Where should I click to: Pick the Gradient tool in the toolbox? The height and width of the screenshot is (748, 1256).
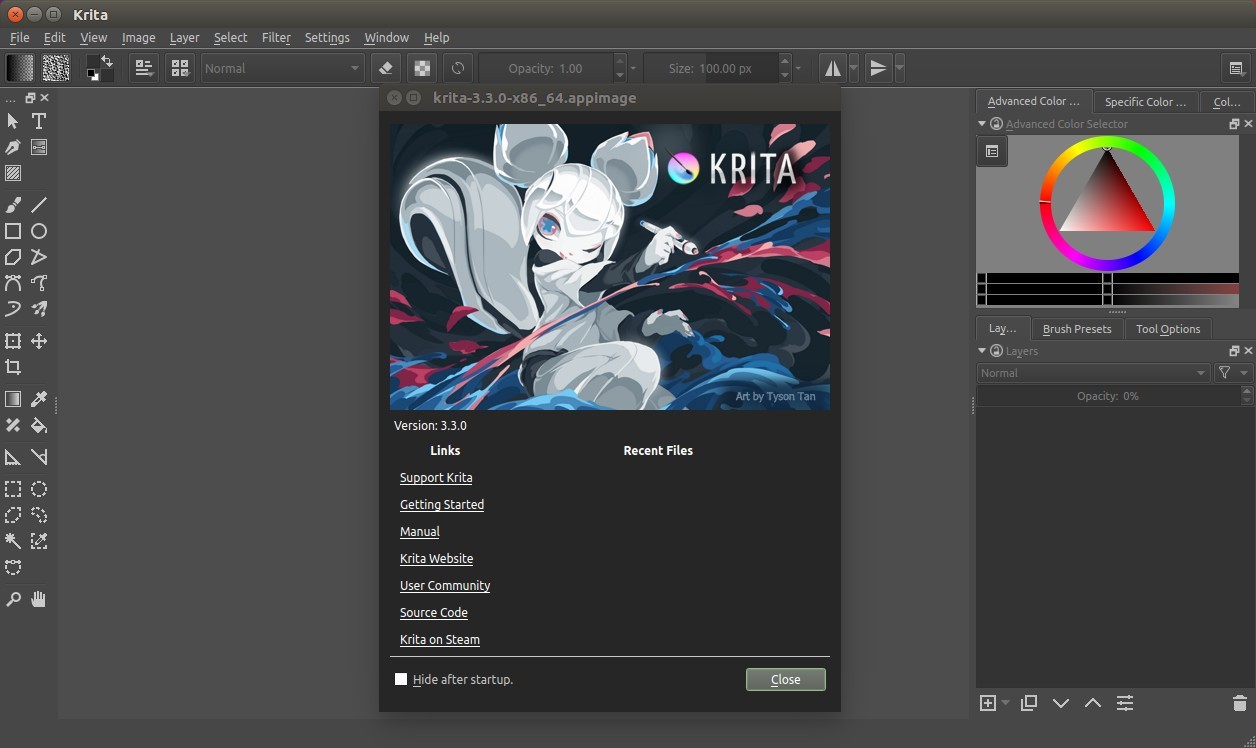13,399
